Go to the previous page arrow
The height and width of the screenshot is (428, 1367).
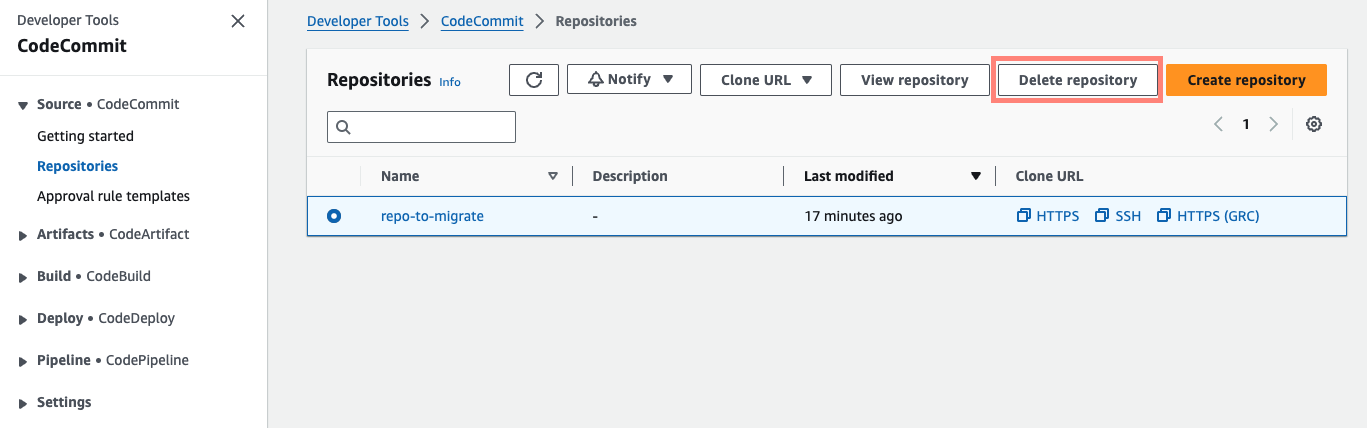pos(1218,125)
